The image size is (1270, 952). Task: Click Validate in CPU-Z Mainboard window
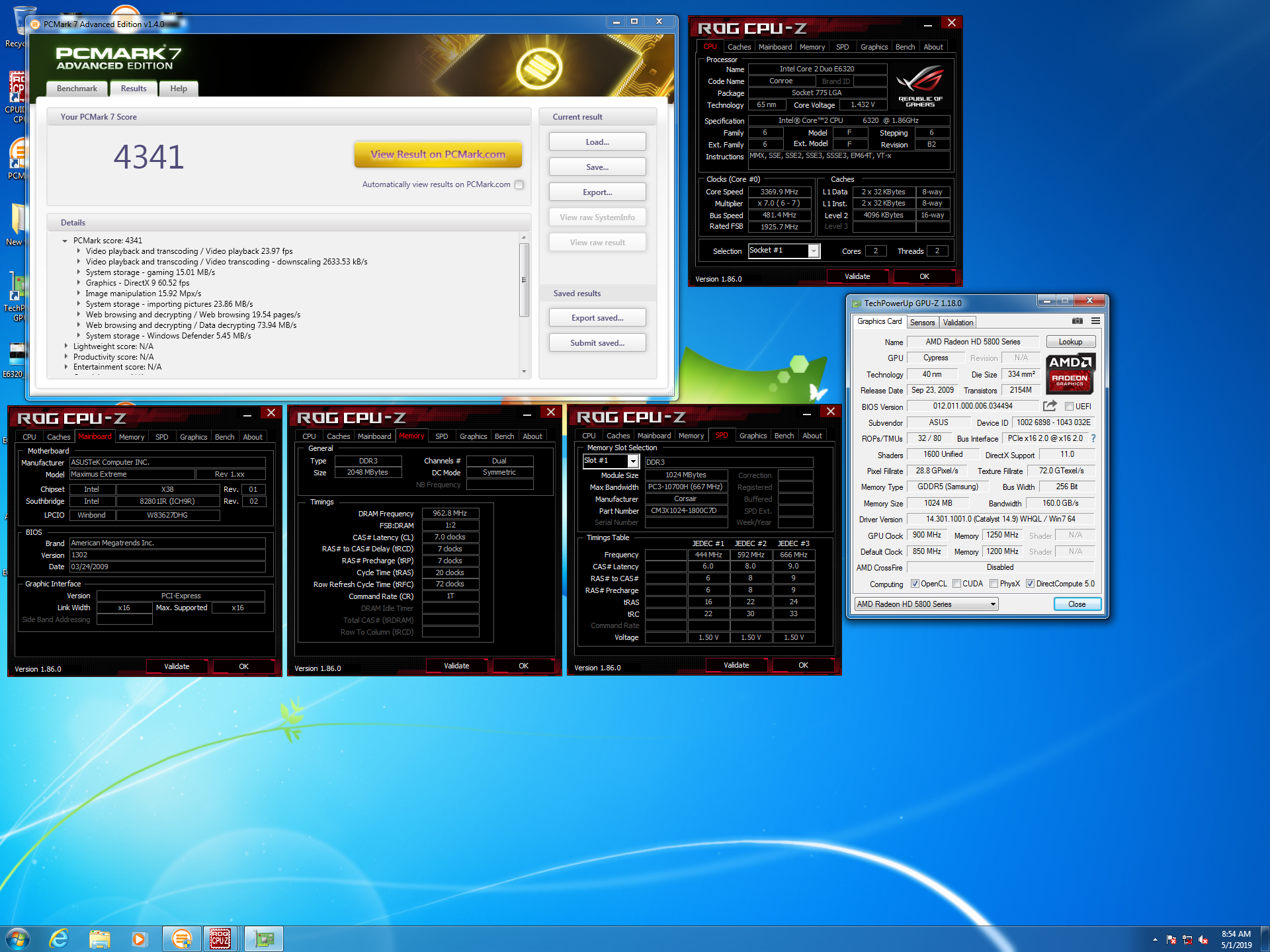click(177, 666)
